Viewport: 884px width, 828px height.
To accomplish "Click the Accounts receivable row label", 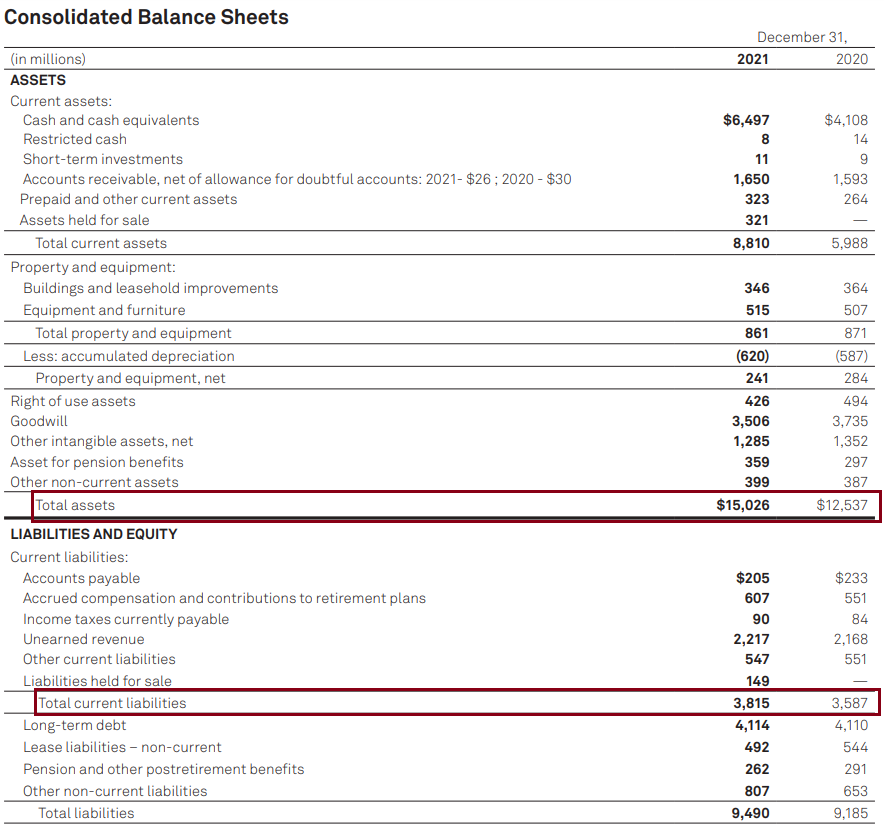I will 297,179.
